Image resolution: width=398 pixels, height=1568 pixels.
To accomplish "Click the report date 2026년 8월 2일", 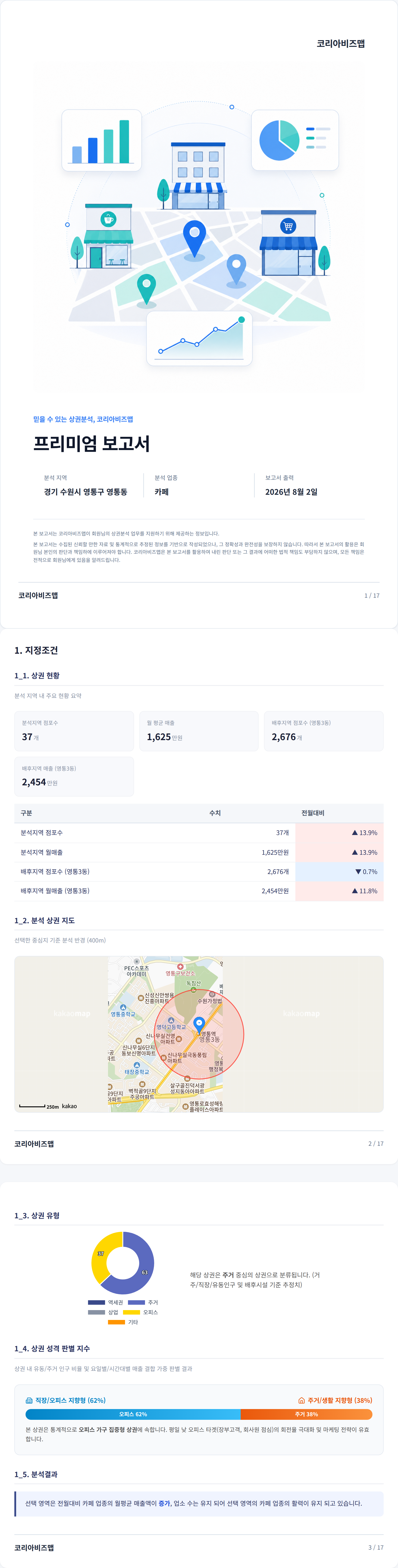I will [x=291, y=492].
